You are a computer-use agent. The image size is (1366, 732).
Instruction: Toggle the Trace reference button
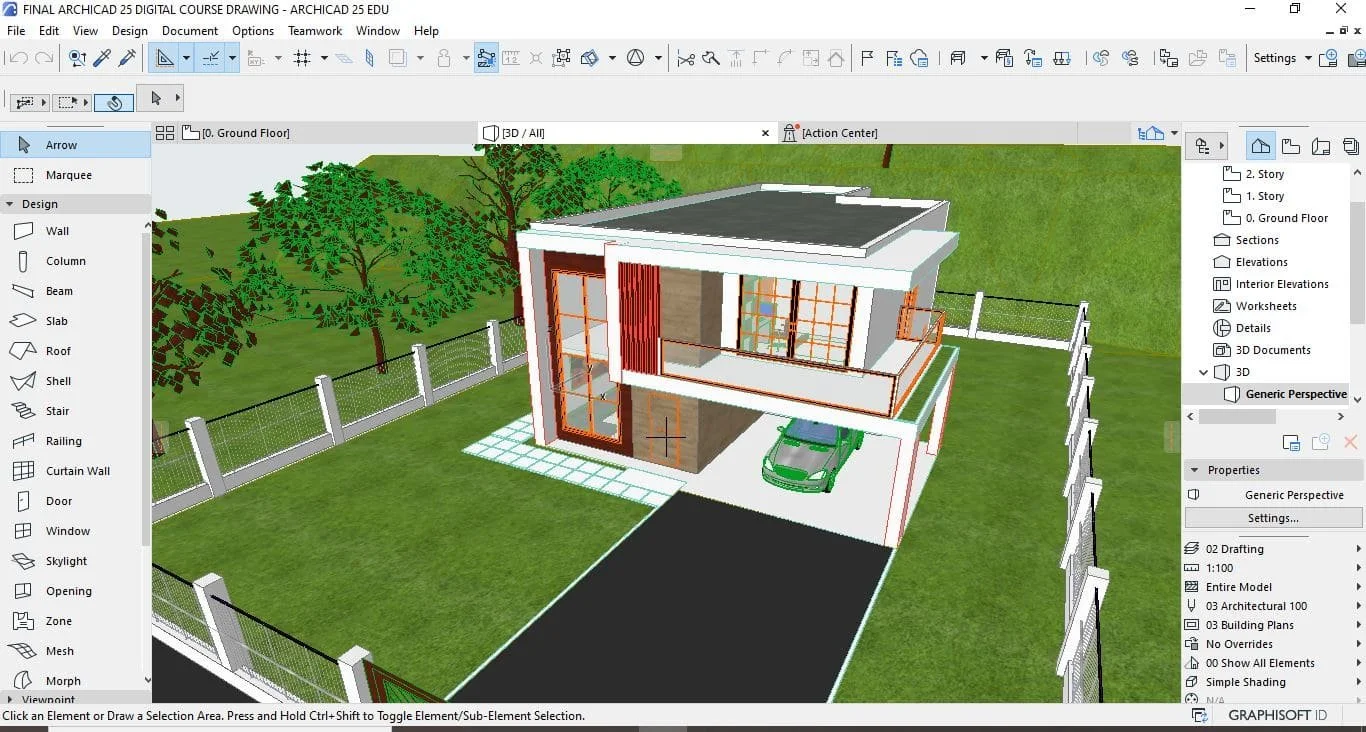pyautogui.click(x=397, y=58)
